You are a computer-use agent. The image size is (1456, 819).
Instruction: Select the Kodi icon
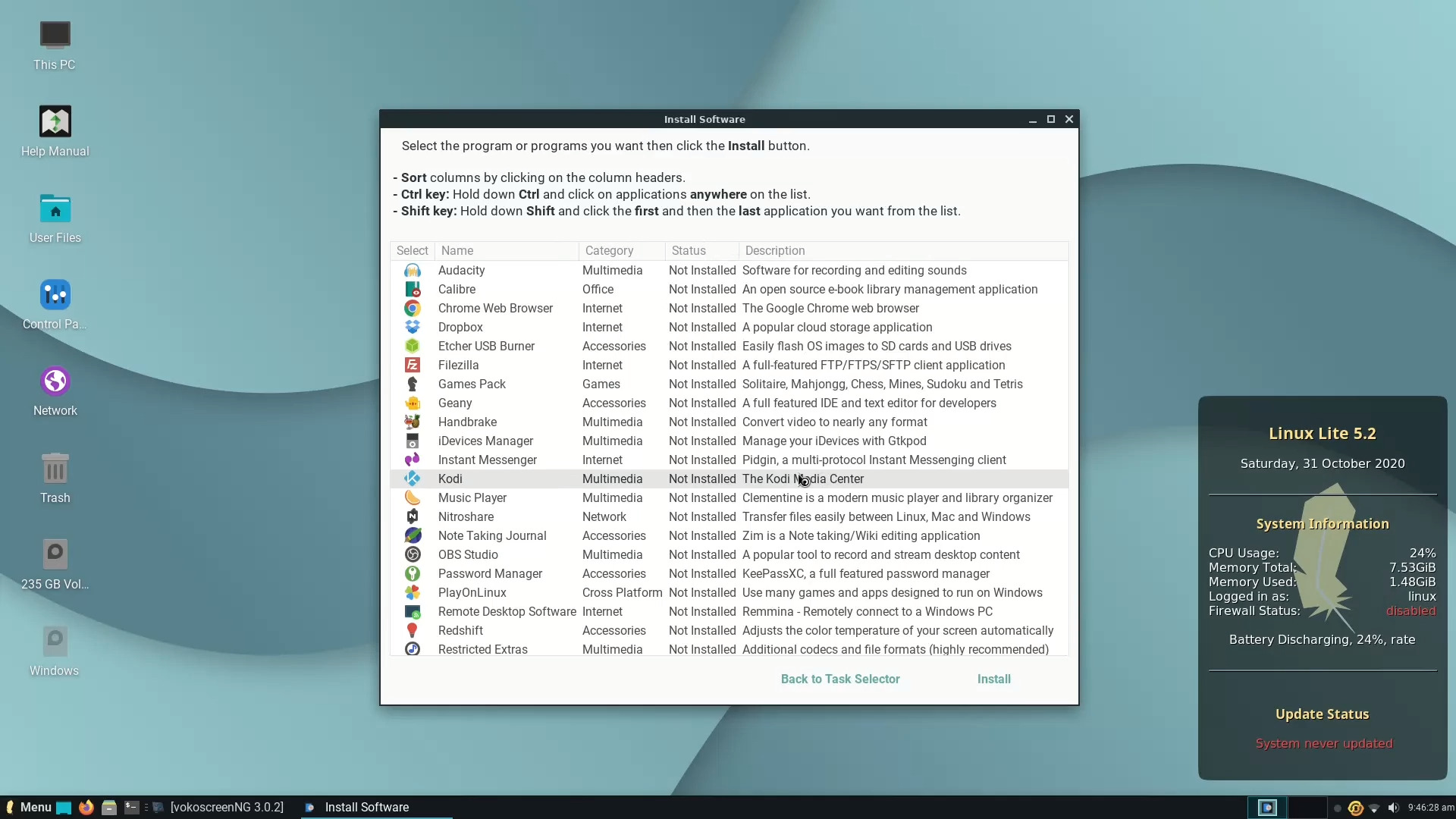click(x=413, y=479)
